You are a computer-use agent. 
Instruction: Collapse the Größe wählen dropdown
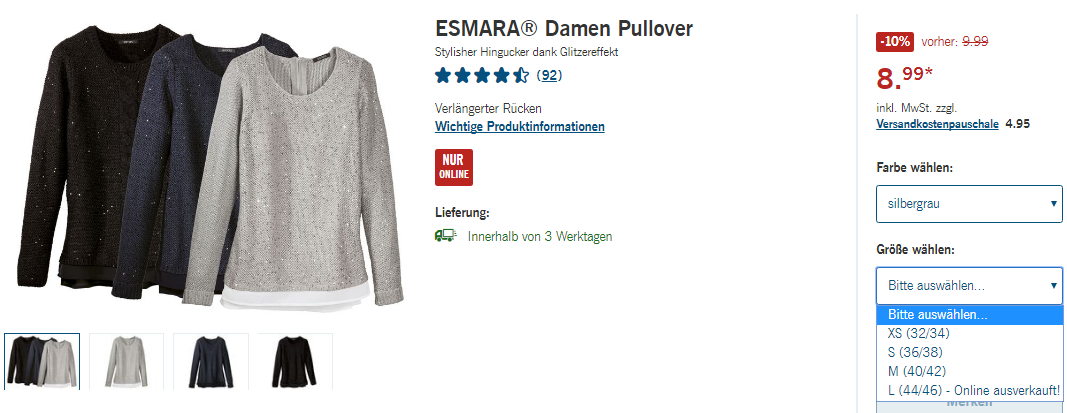pos(969,286)
